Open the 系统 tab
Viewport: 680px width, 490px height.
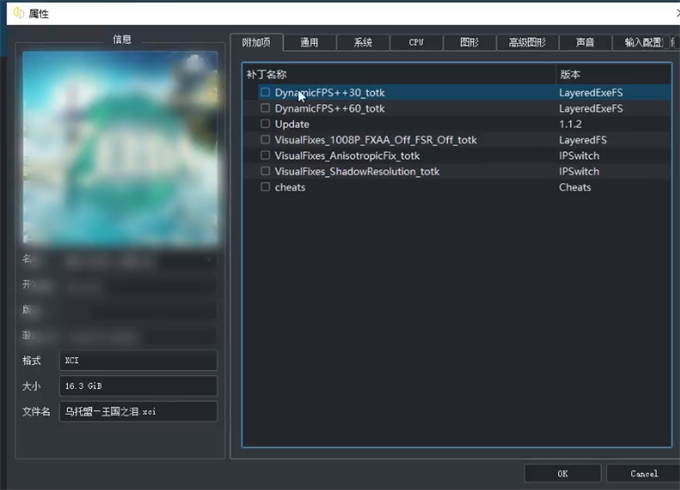362,42
